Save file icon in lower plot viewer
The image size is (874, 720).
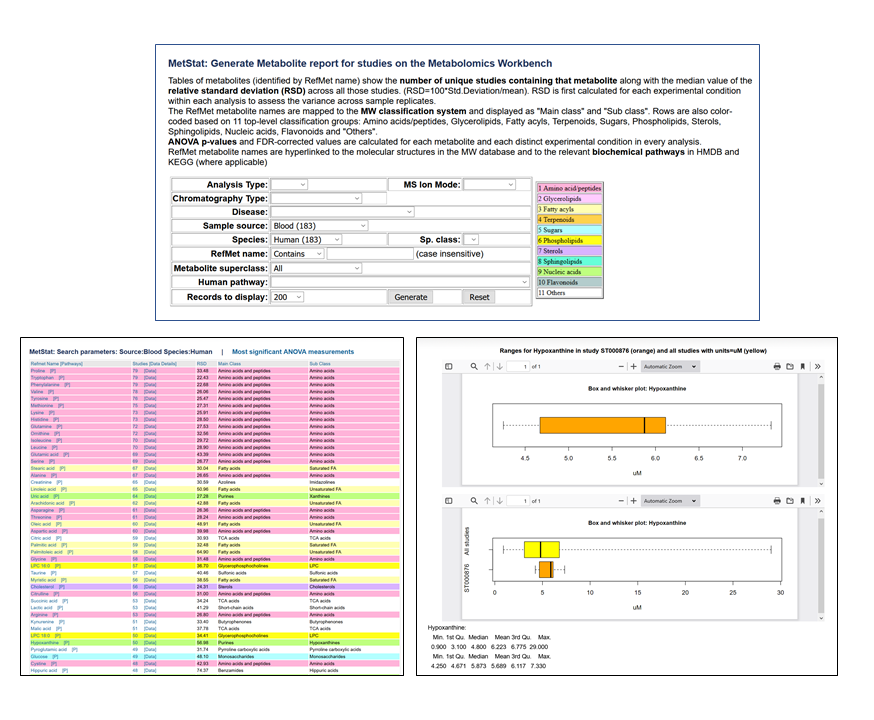point(790,501)
